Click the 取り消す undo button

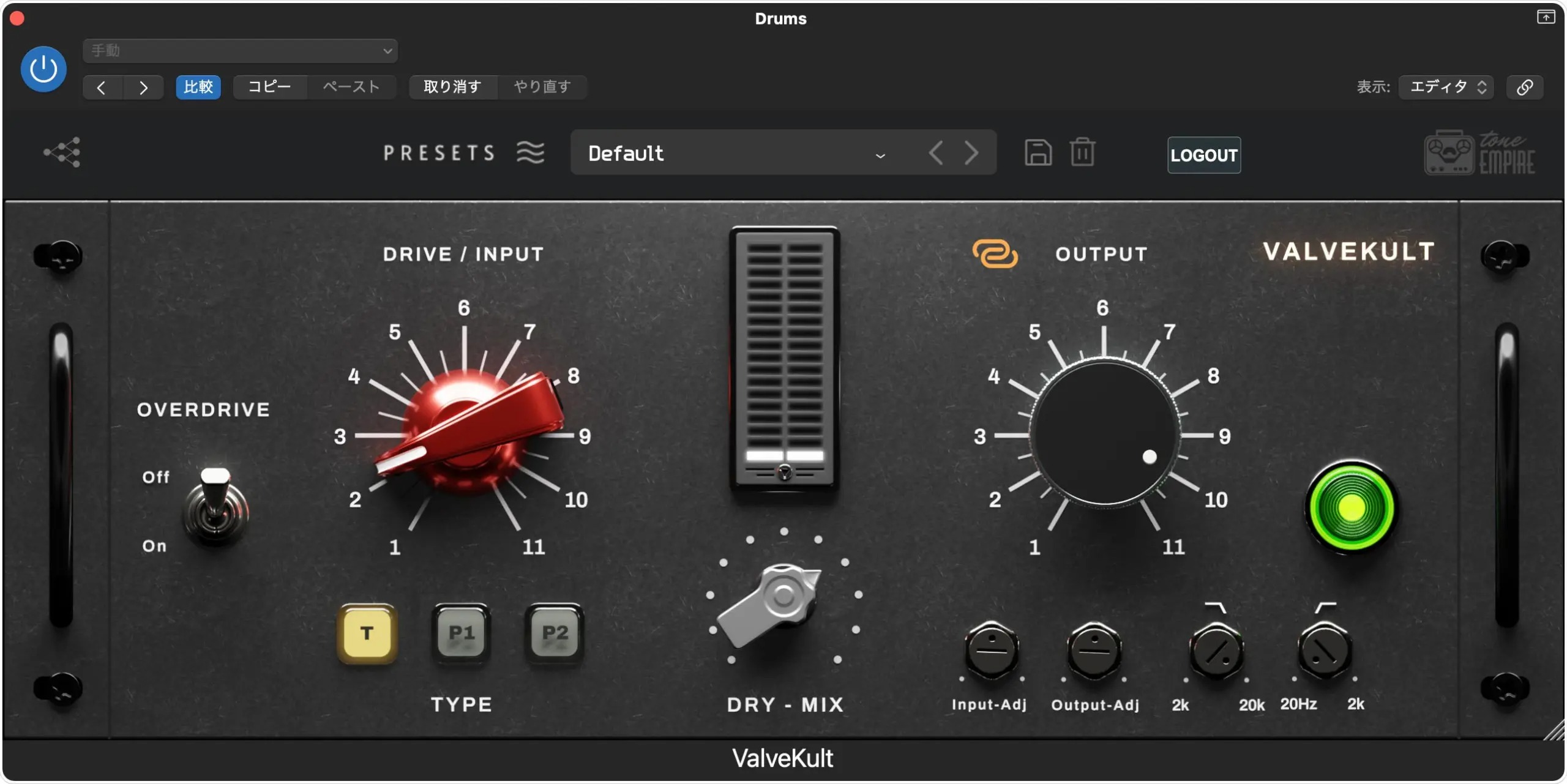453,87
